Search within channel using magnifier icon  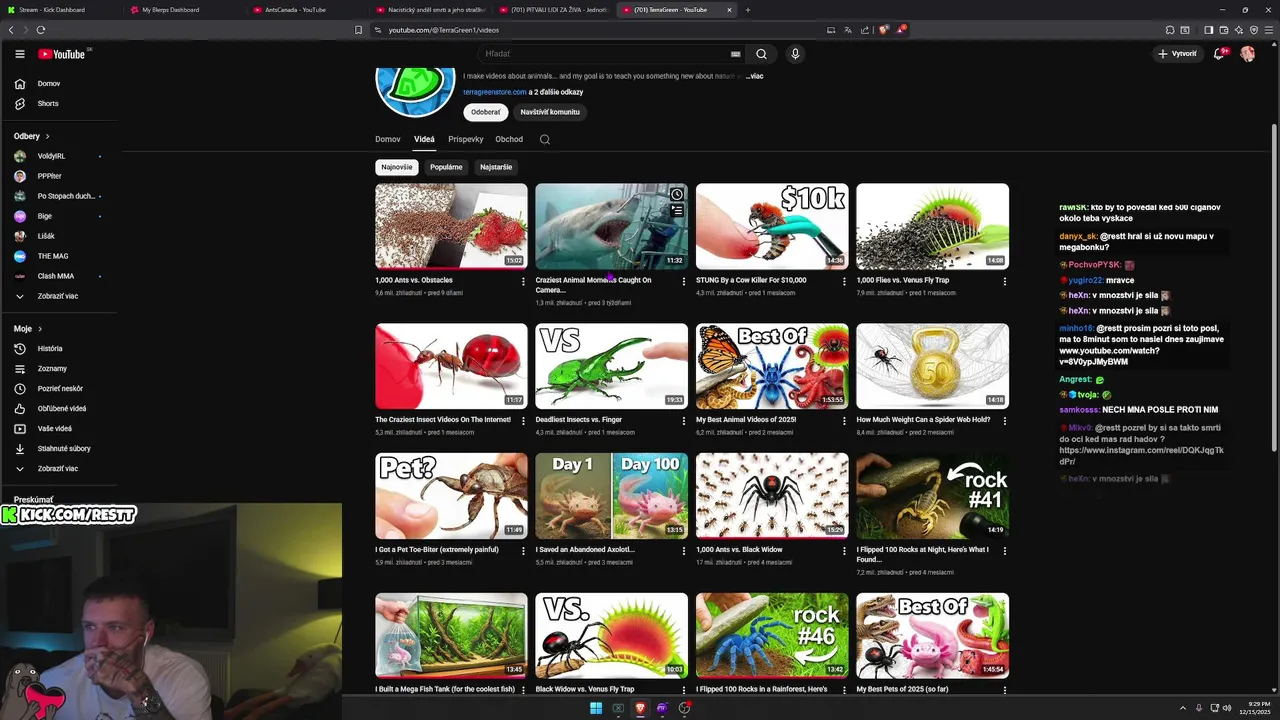(x=545, y=139)
